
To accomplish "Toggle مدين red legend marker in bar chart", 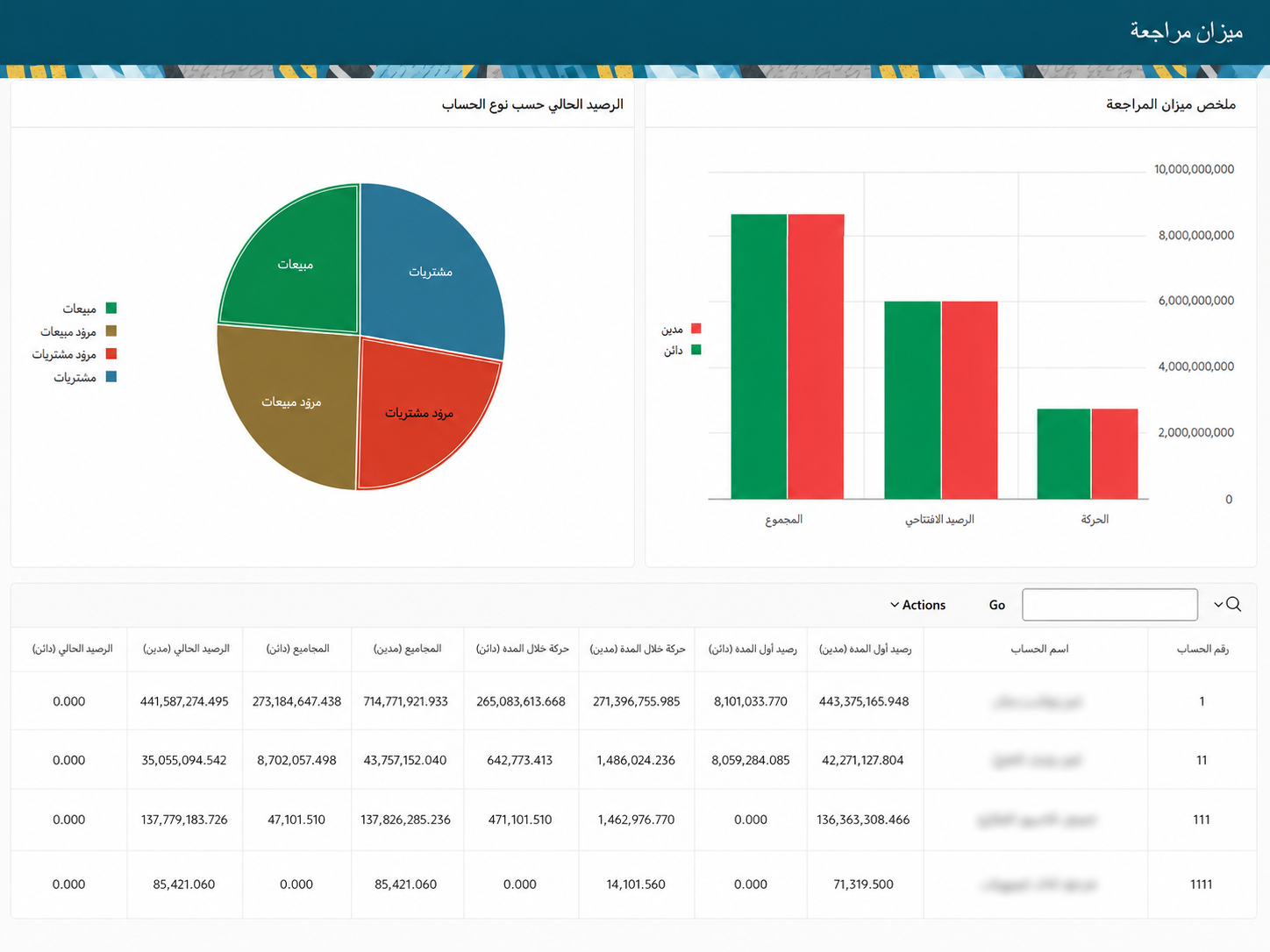I will coord(696,329).
